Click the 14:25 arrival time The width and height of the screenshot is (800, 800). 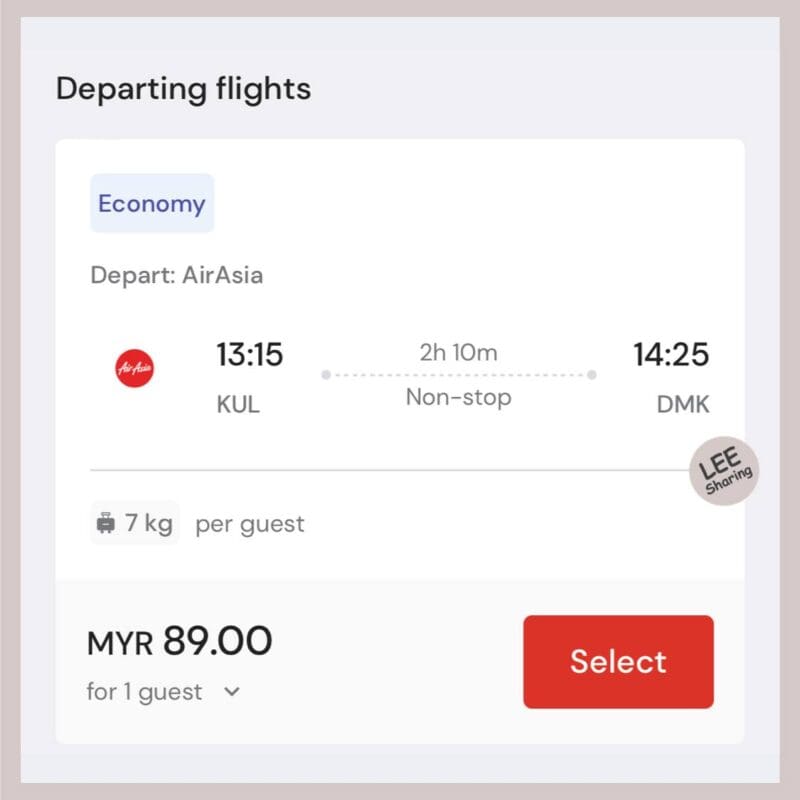point(671,354)
